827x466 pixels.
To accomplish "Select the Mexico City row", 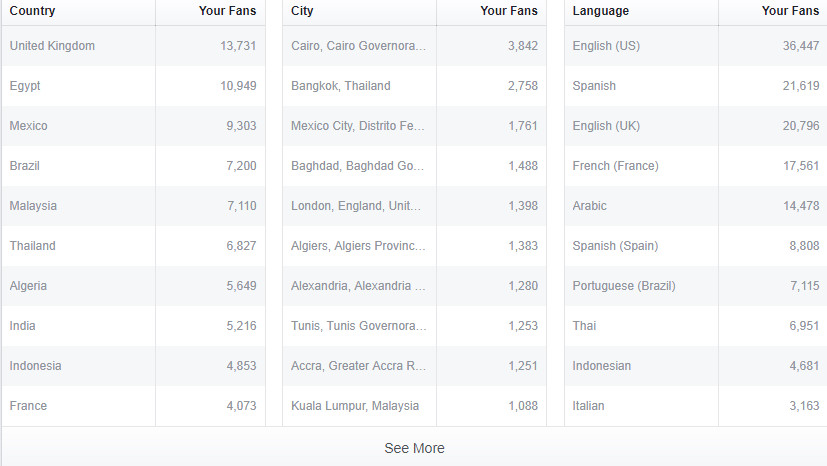I will coord(358,126).
